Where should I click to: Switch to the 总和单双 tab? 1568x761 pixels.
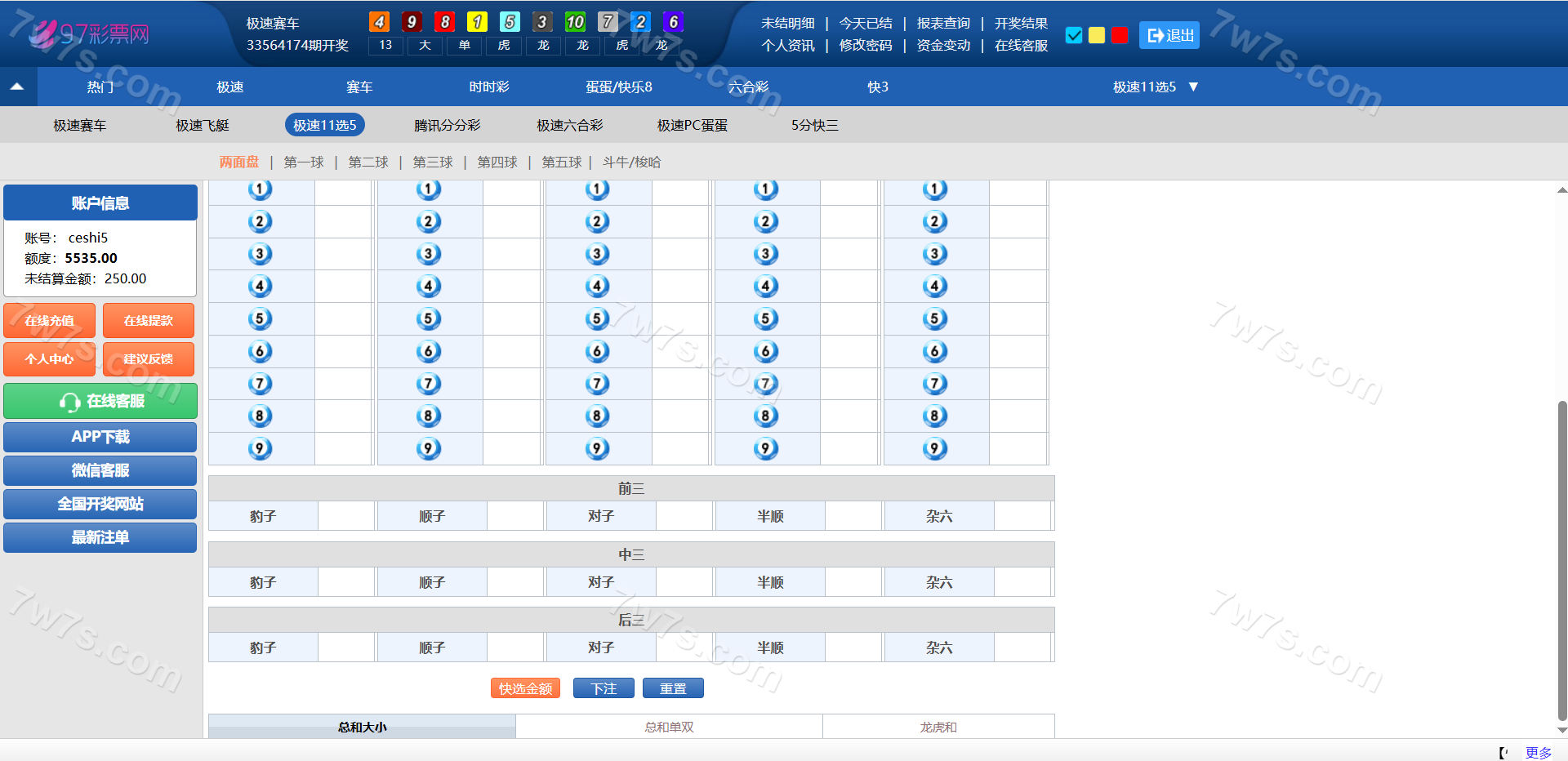pyautogui.click(x=669, y=727)
